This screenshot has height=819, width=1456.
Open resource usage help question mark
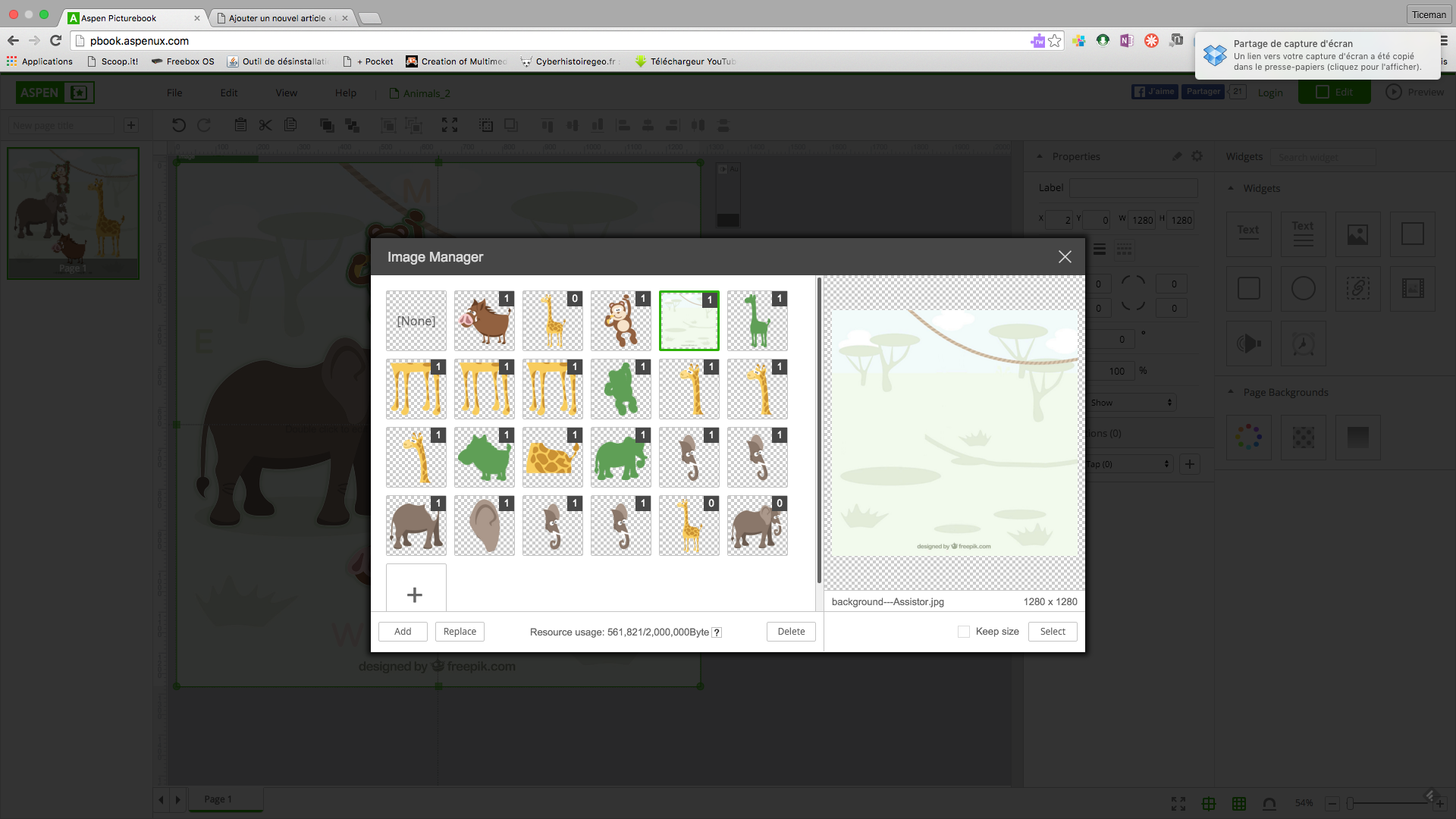pyautogui.click(x=717, y=632)
